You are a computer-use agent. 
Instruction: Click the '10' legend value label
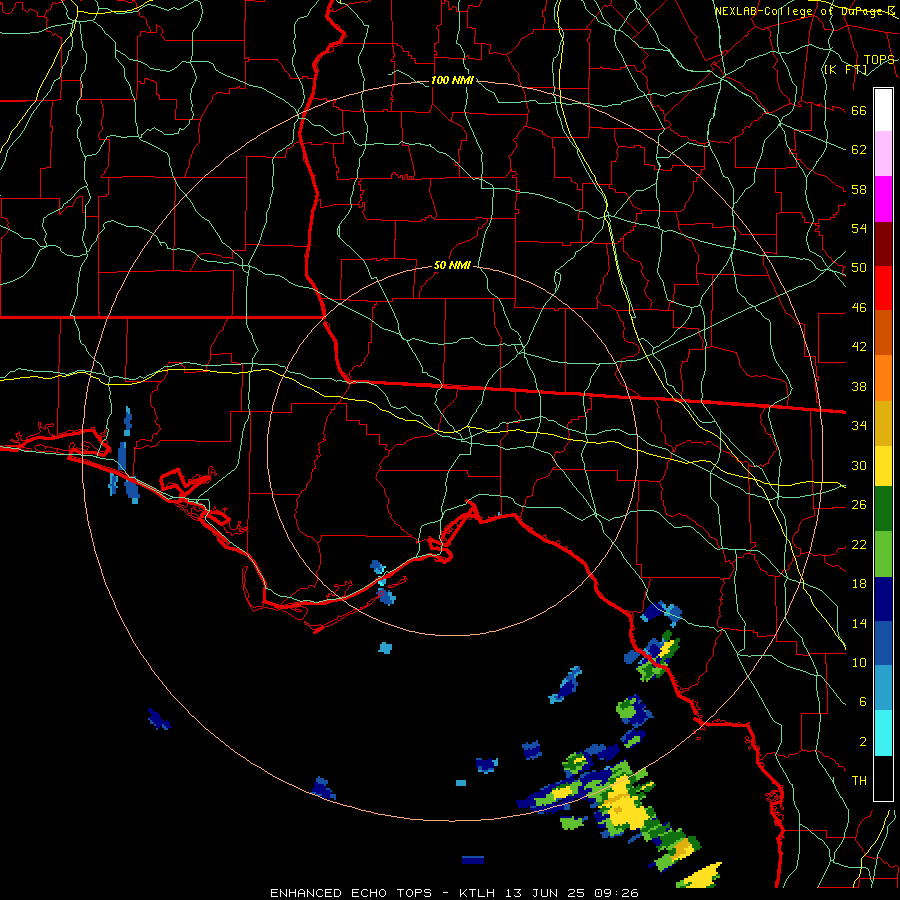(859, 662)
